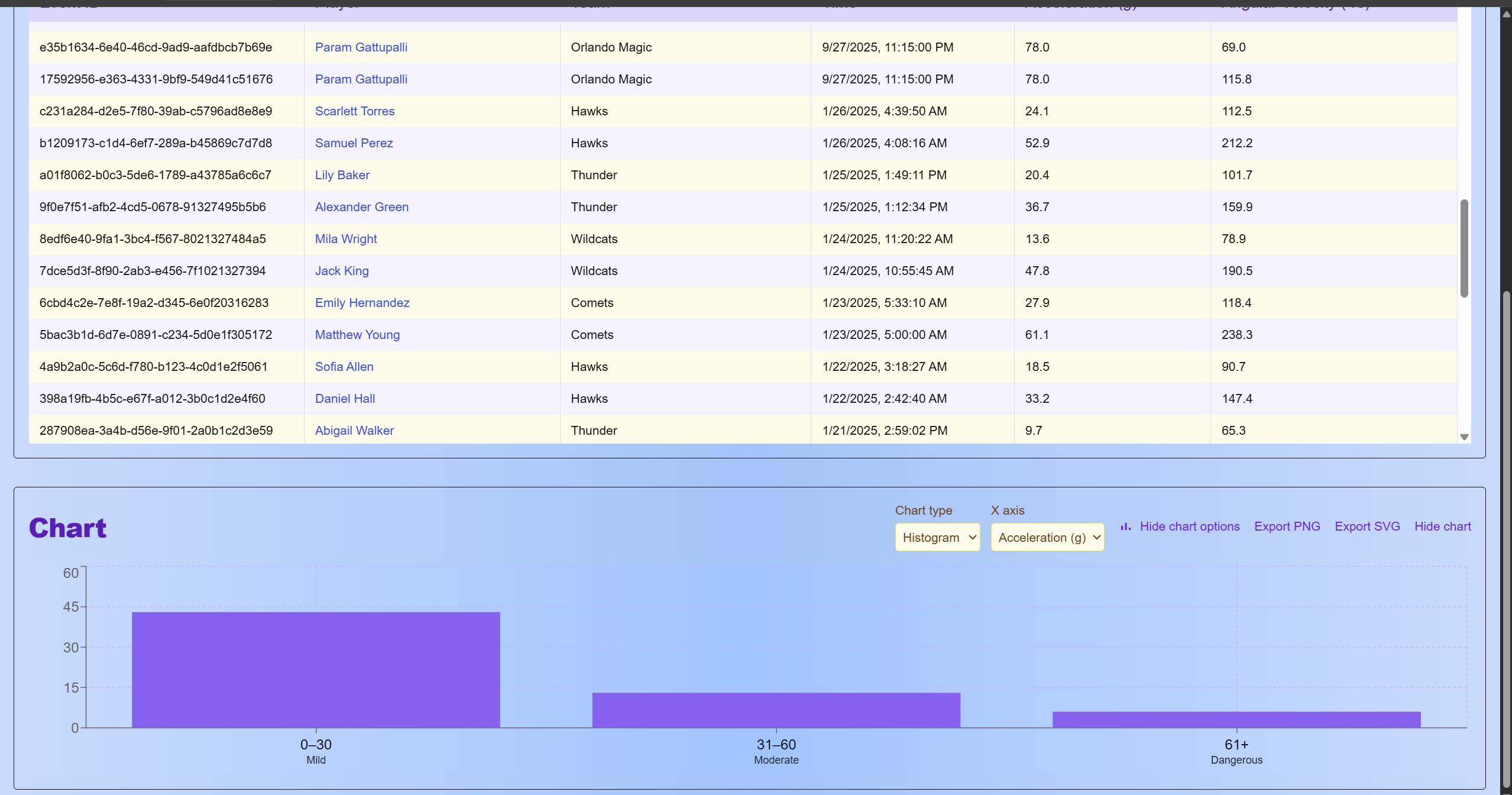Toggle Hide chart
This screenshot has height=795, width=1512.
click(x=1442, y=526)
